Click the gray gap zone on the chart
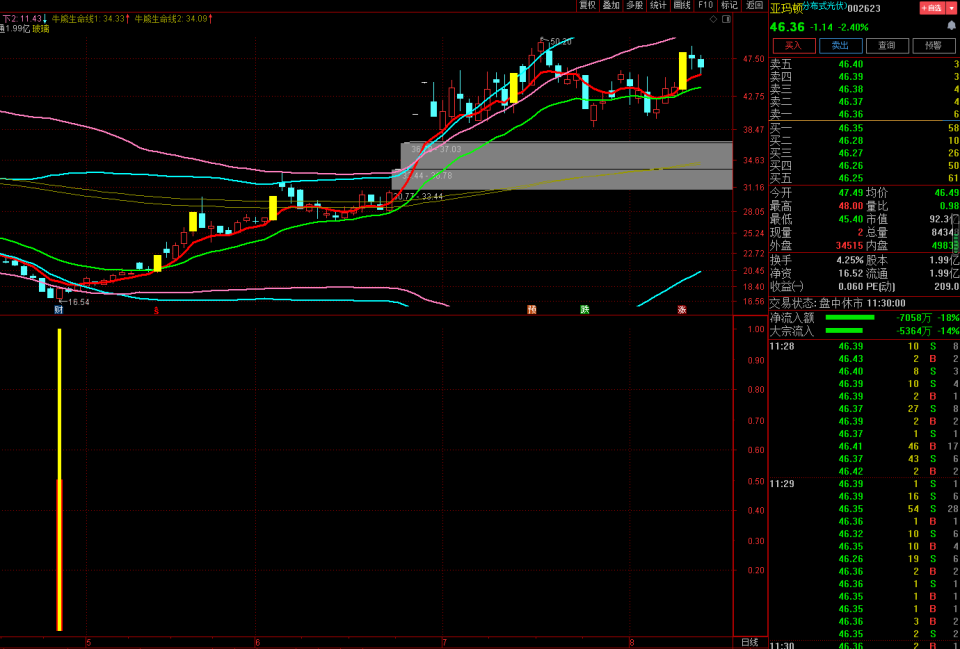 562,166
